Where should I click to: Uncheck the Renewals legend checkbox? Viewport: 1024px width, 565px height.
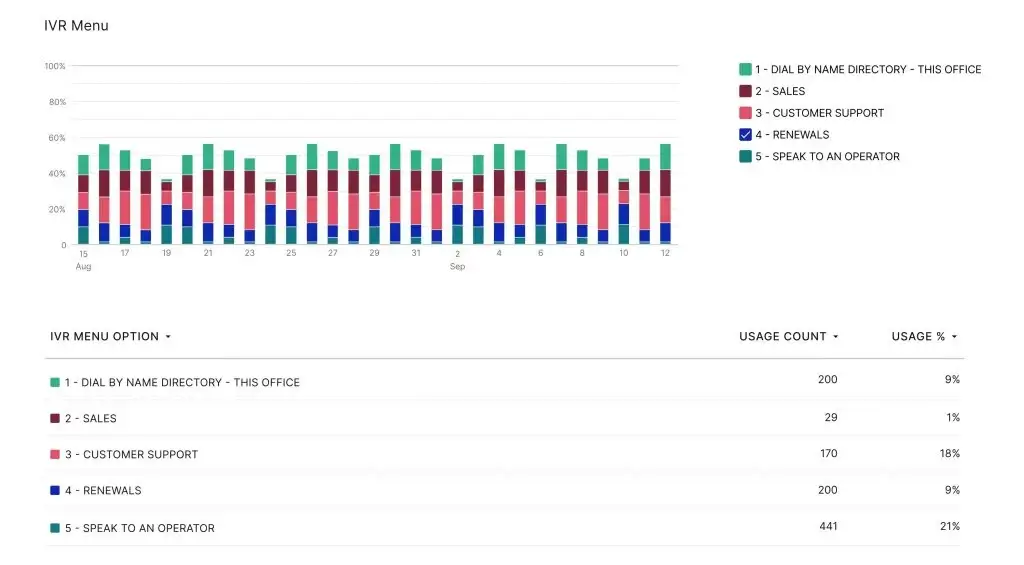[745, 135]
